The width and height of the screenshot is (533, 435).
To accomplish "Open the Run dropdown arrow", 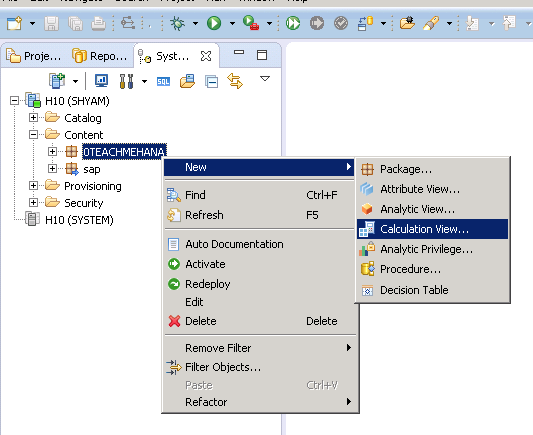I will (232, 23).
